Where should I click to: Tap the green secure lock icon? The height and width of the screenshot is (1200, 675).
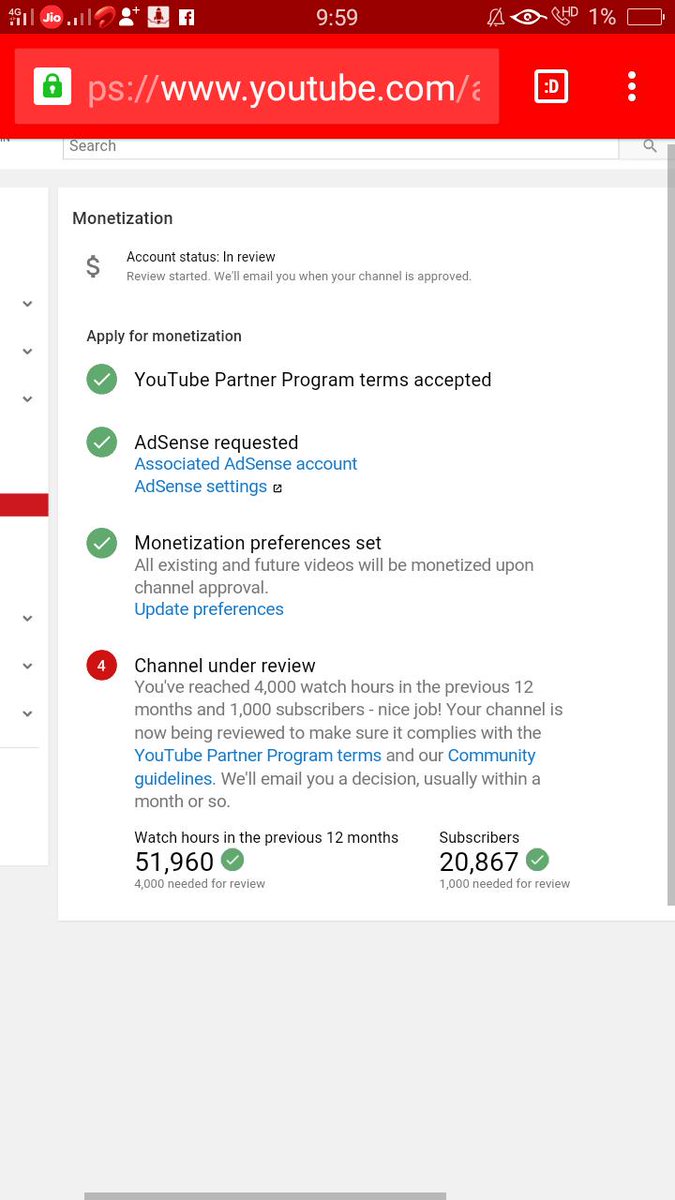[x=51, y=86]
